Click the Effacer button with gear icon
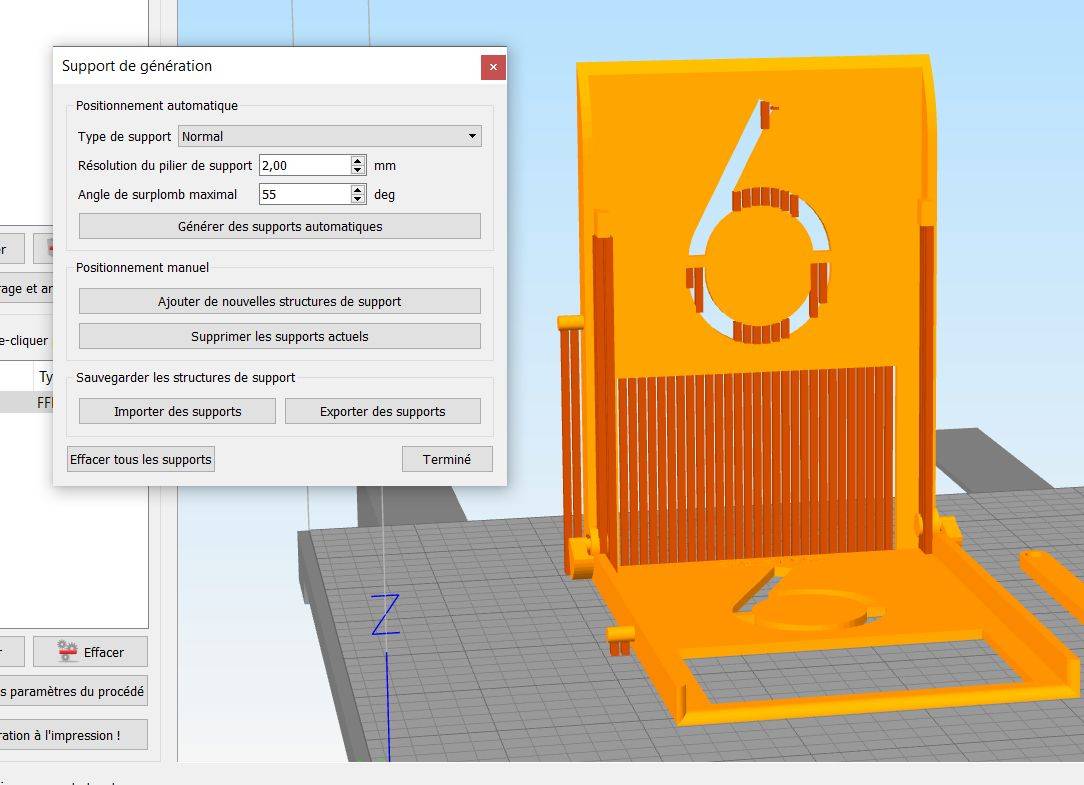Viewport: 1084px width, 785px height. 90,652
